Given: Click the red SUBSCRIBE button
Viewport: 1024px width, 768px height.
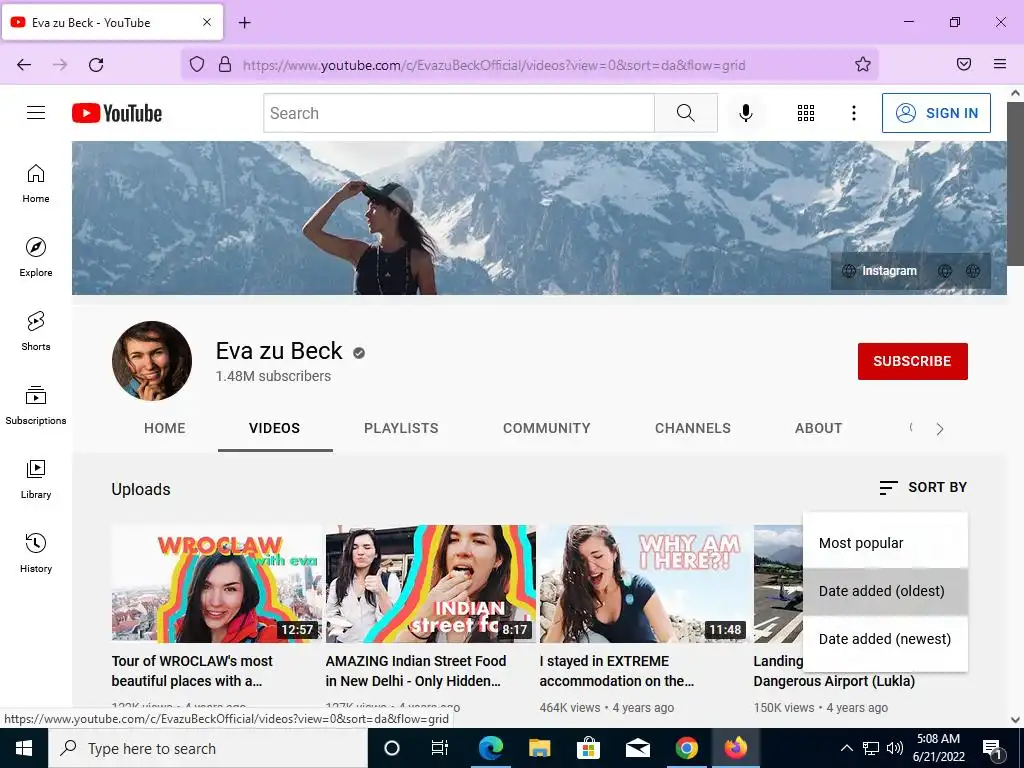Looking at the screenshot, I should click(x=912, y=361).
